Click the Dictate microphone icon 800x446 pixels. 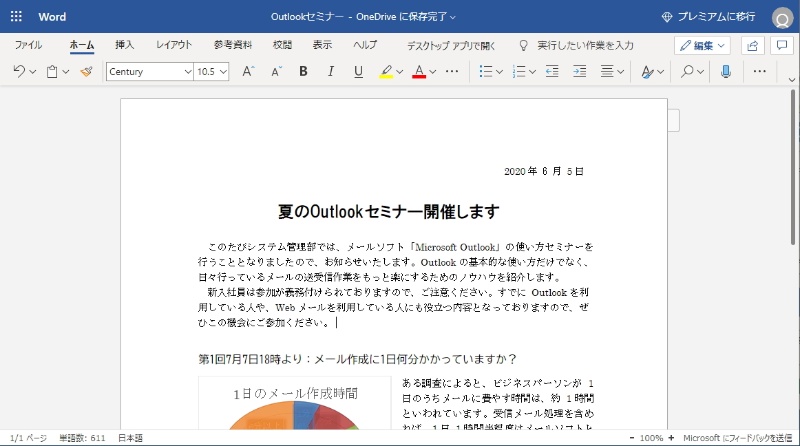726,72
